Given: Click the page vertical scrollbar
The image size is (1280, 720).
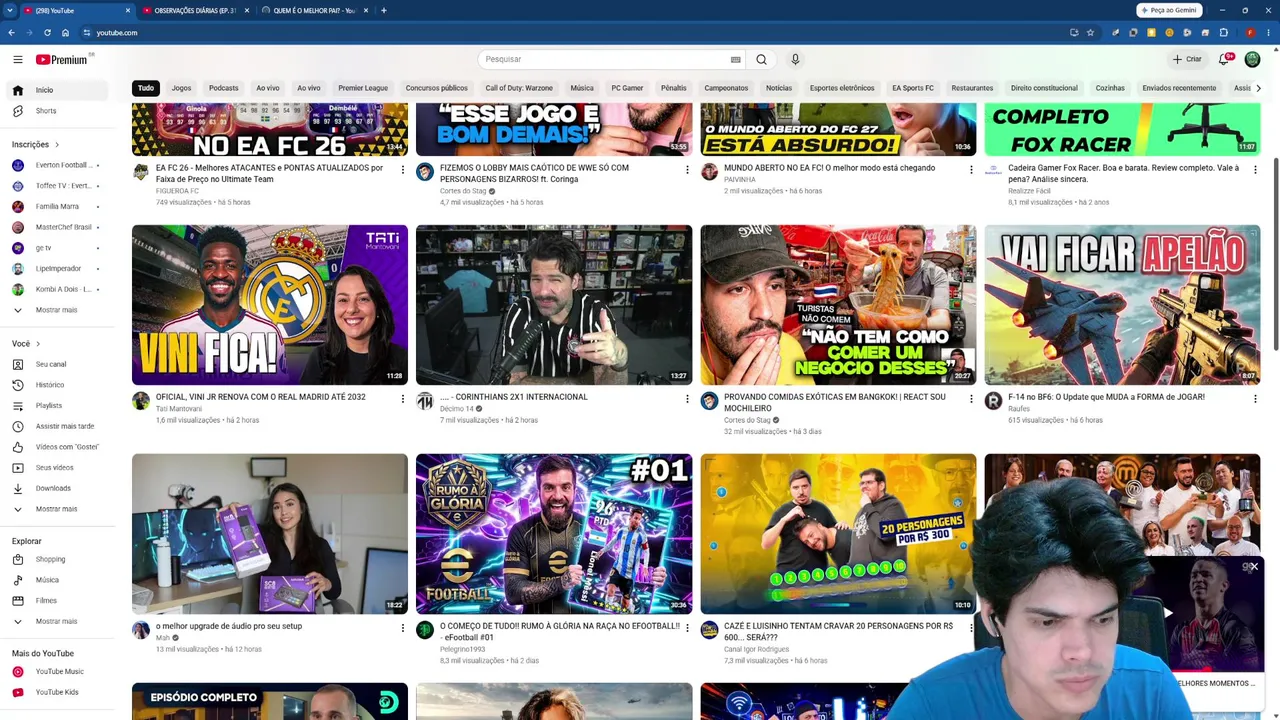Looking at the screenshot, I should [1275, 253].
